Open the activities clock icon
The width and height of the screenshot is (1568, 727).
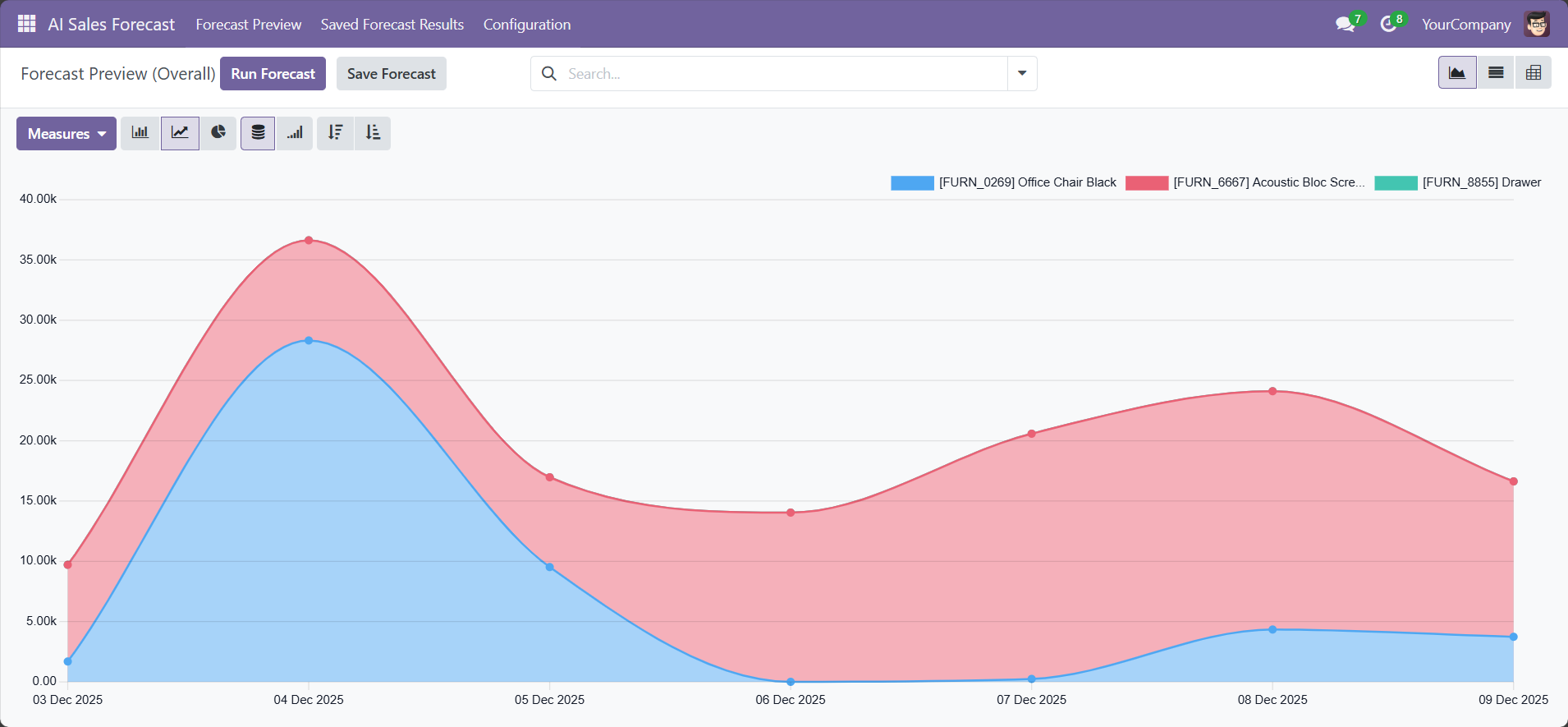pyautogui.click(x=1388, y=24)
